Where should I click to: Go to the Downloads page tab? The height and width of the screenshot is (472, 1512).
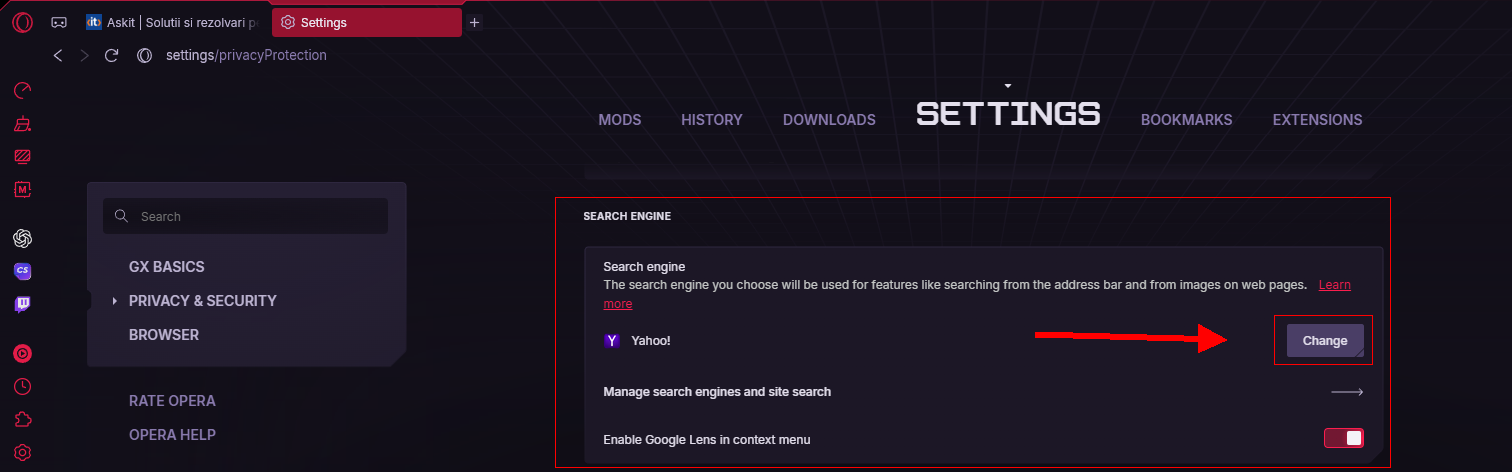829,120
